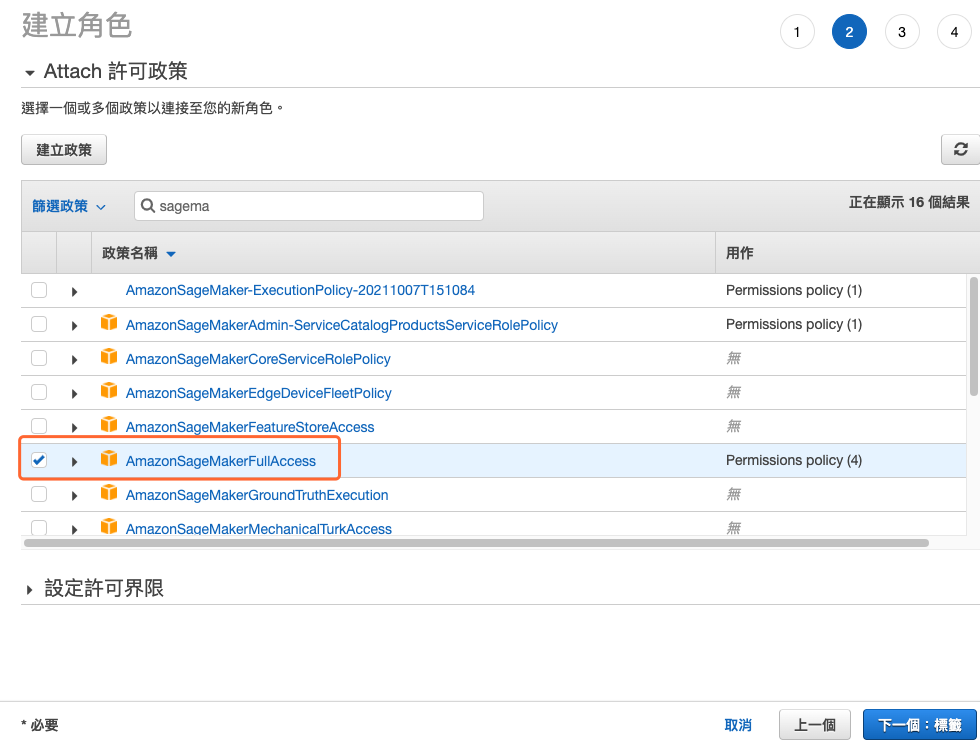Open the 篩選政策 filter dropdown
Image resolution: width=980 pixels, height=743 pixels.
coord(69,206)
